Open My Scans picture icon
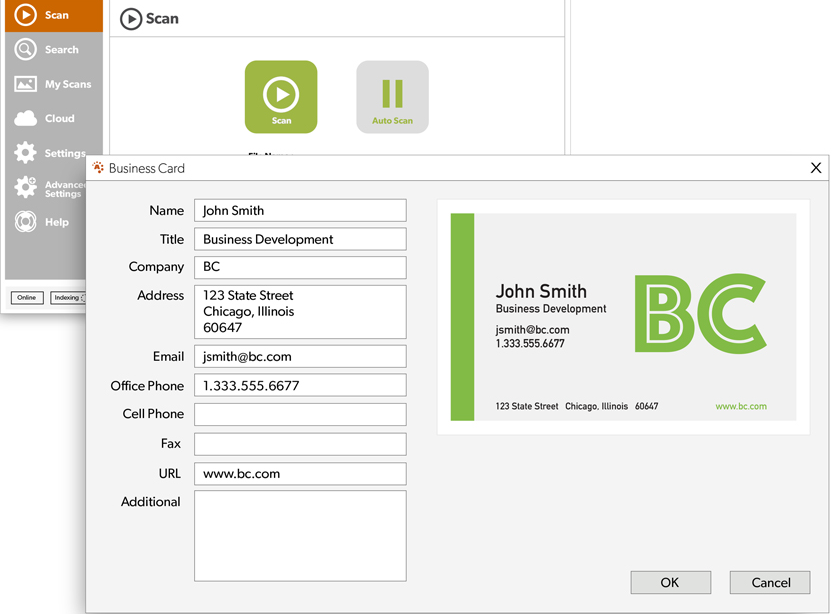The width and height of the screenshot is (832, 614). click(25, 84)
